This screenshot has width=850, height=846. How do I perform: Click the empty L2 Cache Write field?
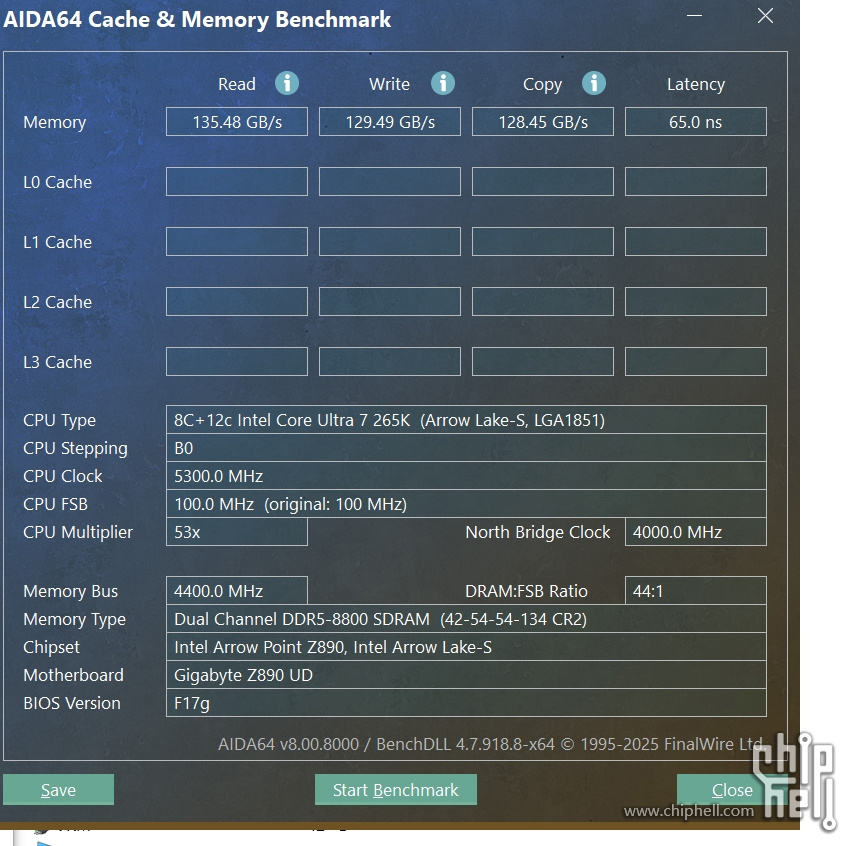pos(390,302)
